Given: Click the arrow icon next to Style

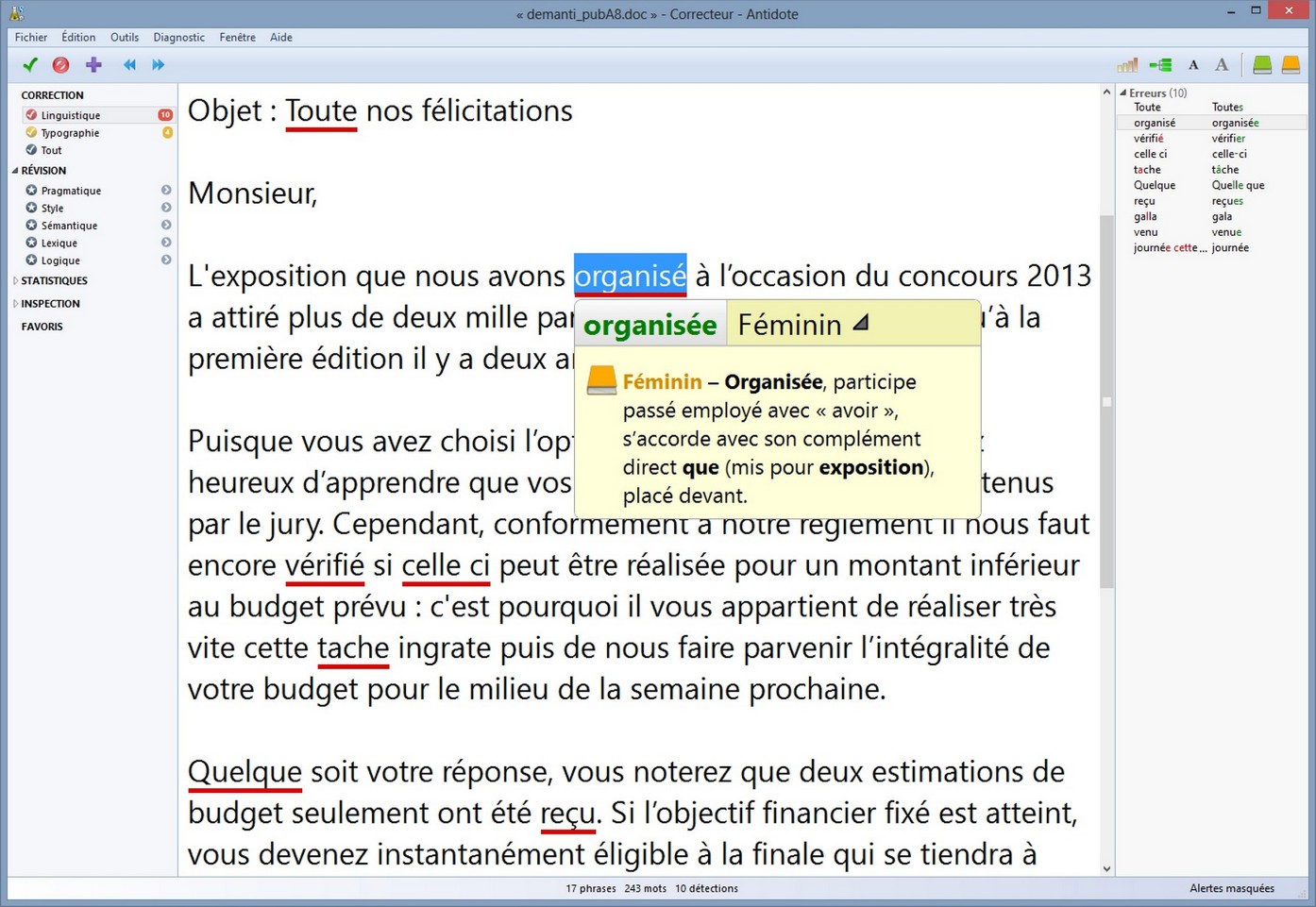Looking at the screenshot, I should click(x=166, y=208).
